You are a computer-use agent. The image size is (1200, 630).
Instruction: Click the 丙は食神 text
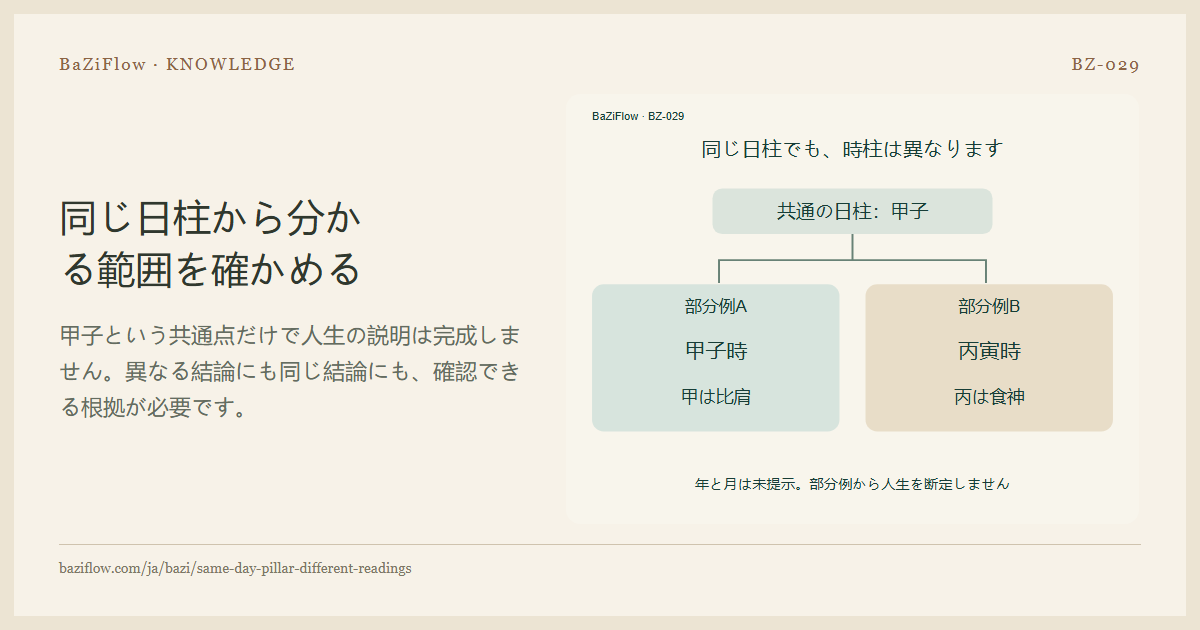[x=989, y=397]
